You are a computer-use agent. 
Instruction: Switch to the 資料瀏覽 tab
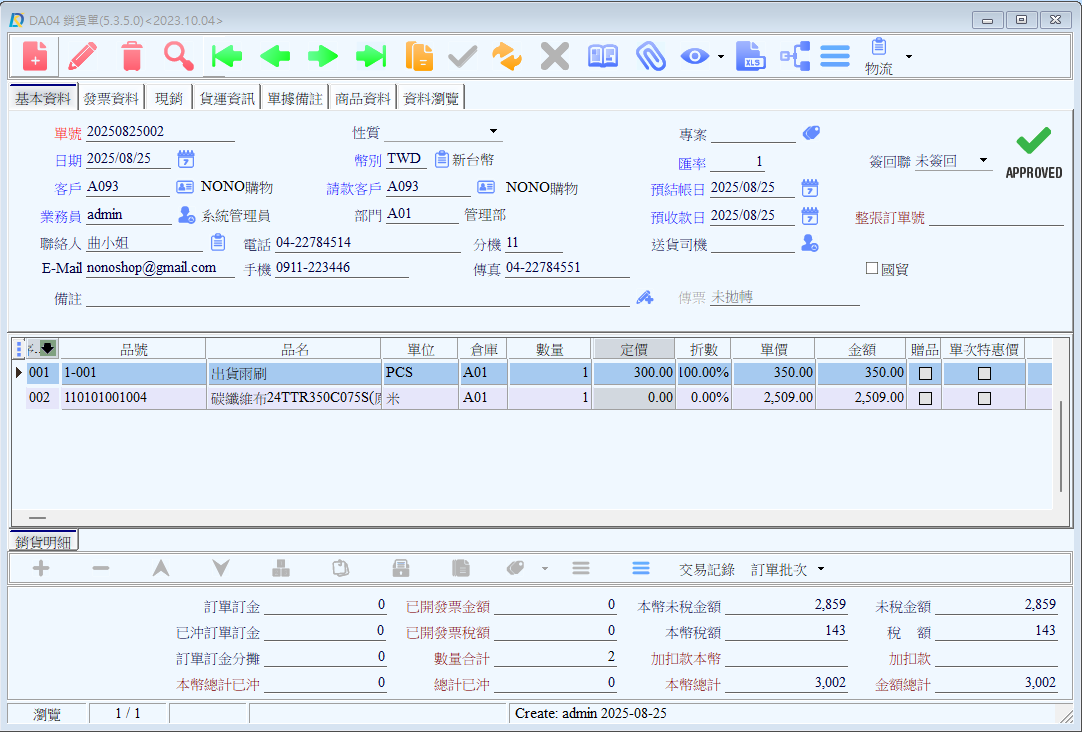coord(431,99)
